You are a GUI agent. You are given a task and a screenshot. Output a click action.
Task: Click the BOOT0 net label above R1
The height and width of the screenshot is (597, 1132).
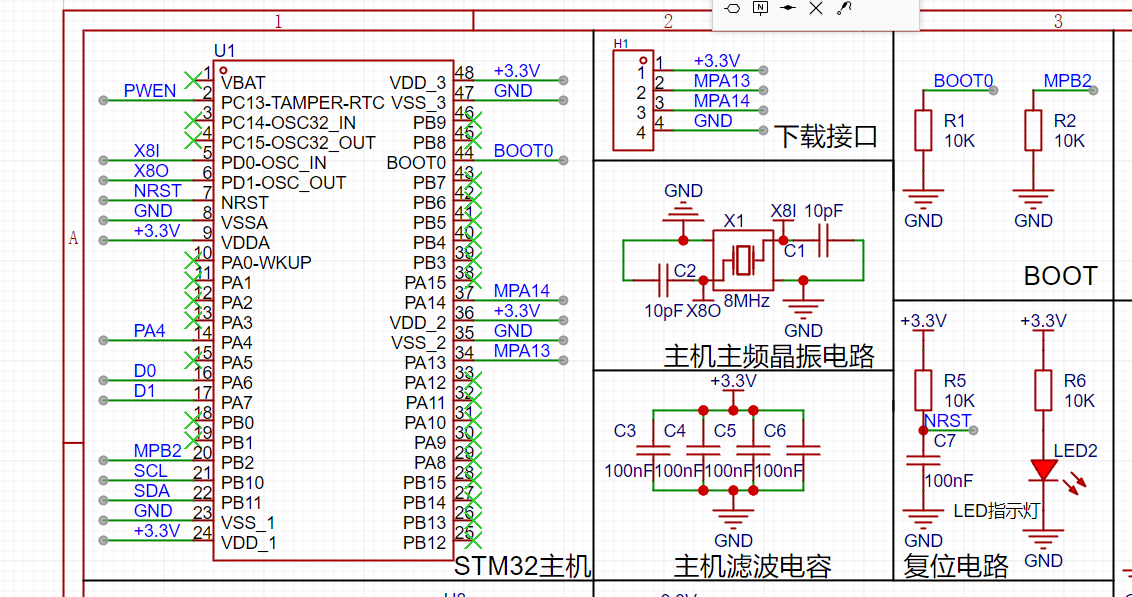(x=963, y=80)
